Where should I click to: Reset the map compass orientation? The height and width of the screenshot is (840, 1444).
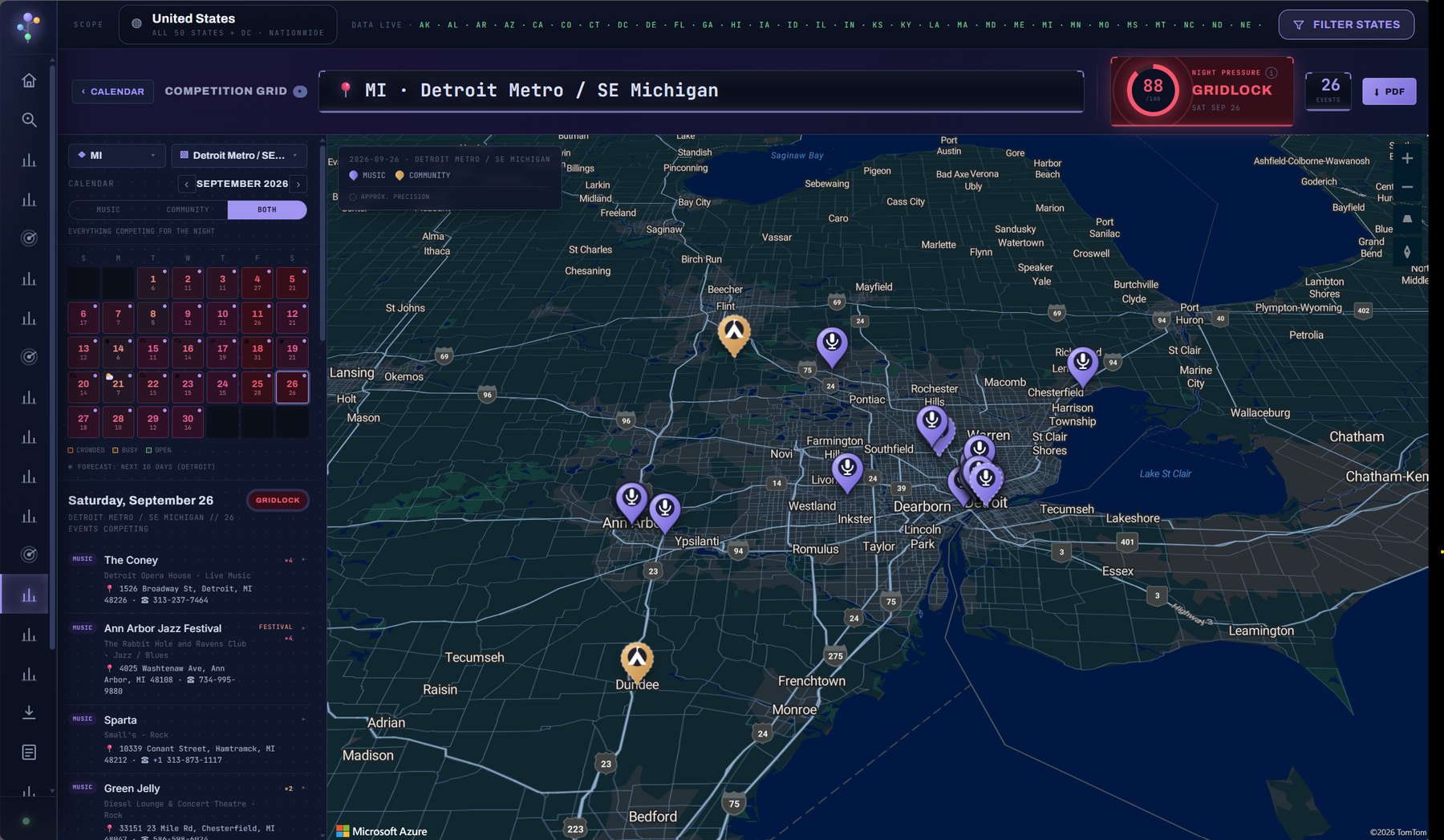[x=1407, y=252]
